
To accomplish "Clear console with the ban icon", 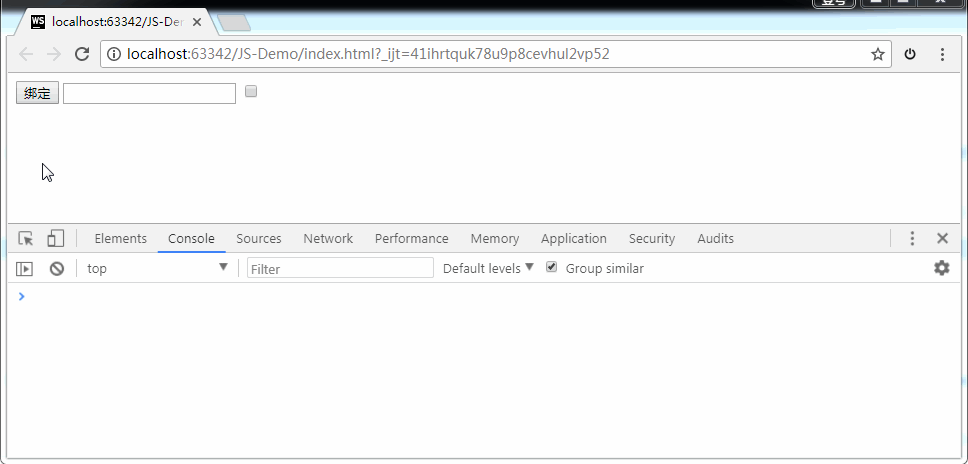I will [57, 268].
